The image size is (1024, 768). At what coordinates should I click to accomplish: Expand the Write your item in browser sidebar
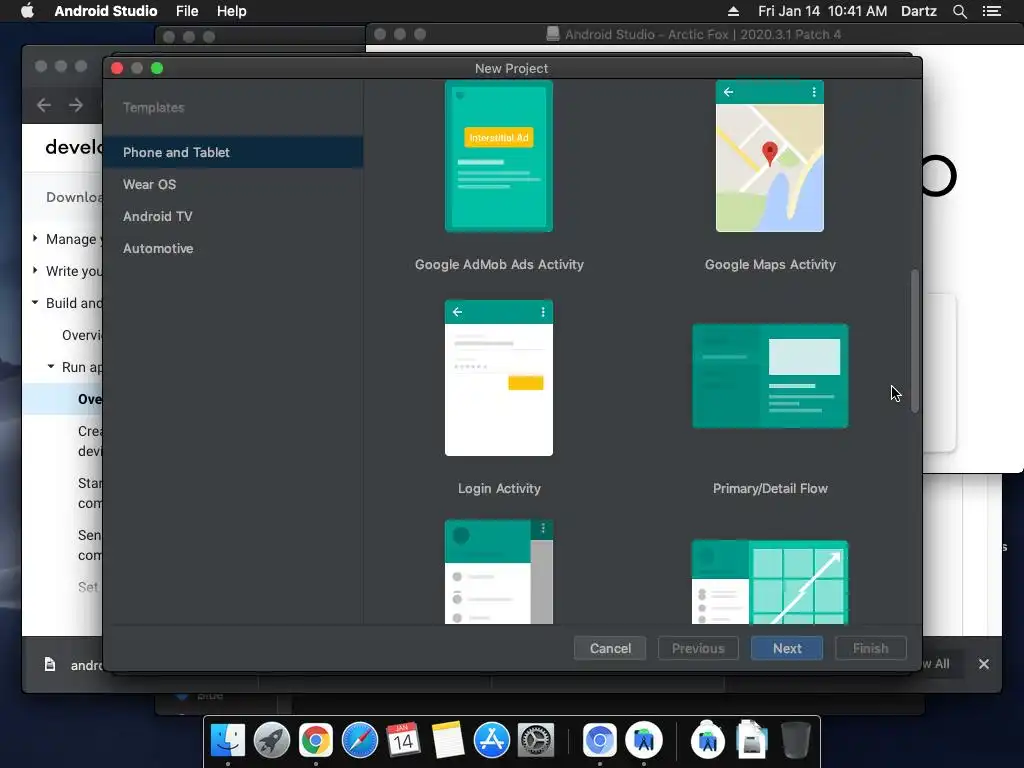click(x=35, y=270)
